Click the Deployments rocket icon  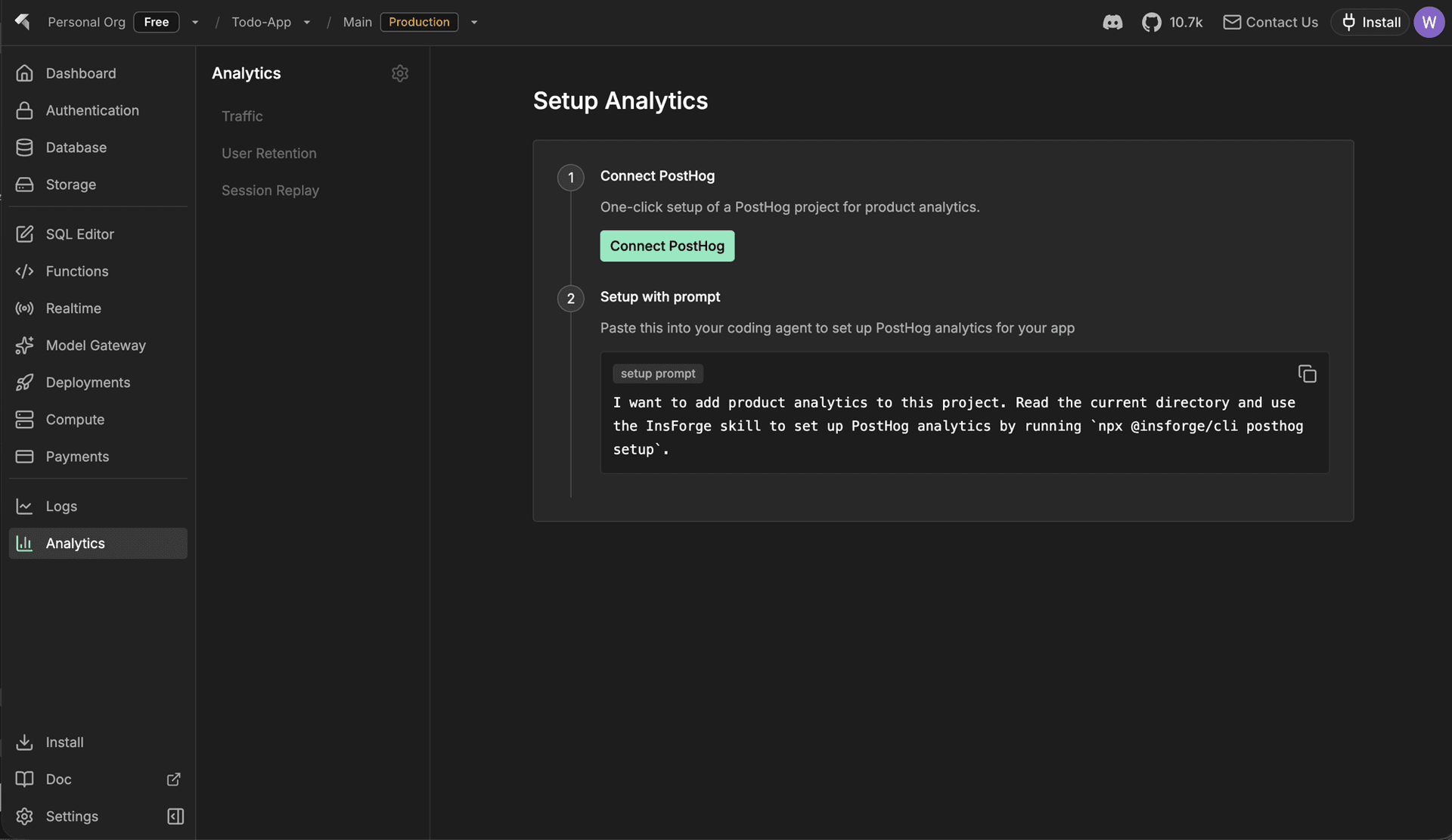pos(24,383)
